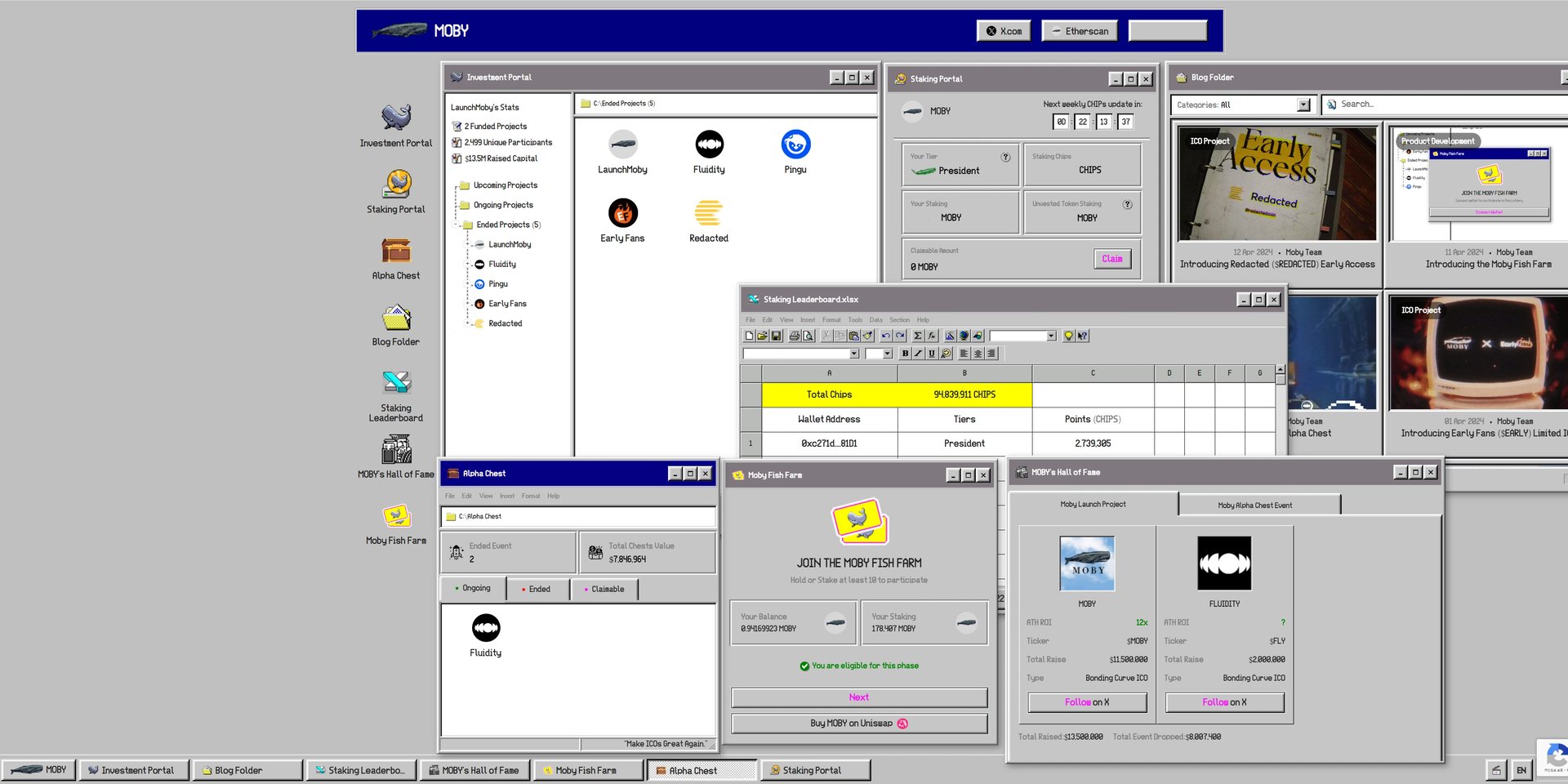The width and height of the screenshot is (1568, 784).
Task: Click Search field in Blog Folder
Action: [x=1445, y=105]
